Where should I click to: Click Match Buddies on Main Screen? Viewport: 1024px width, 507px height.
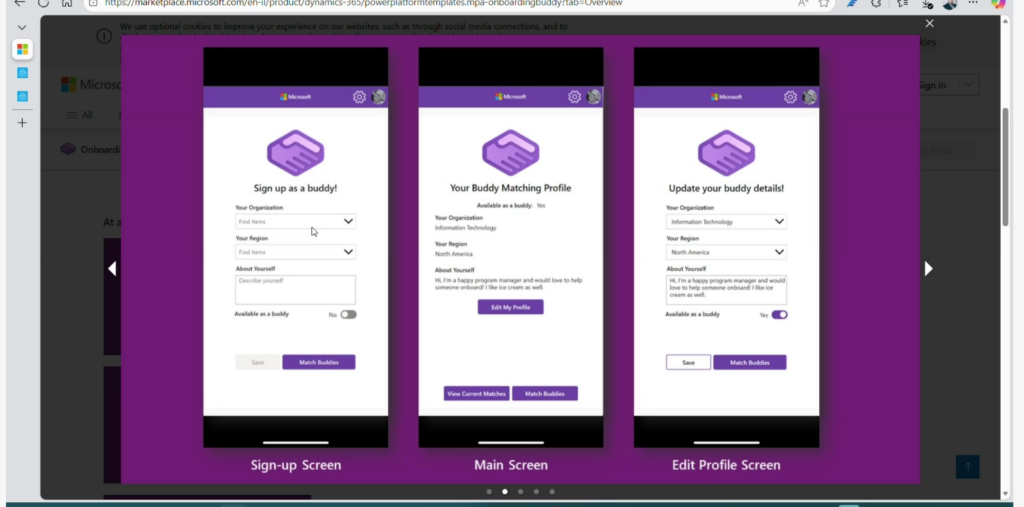545,393
